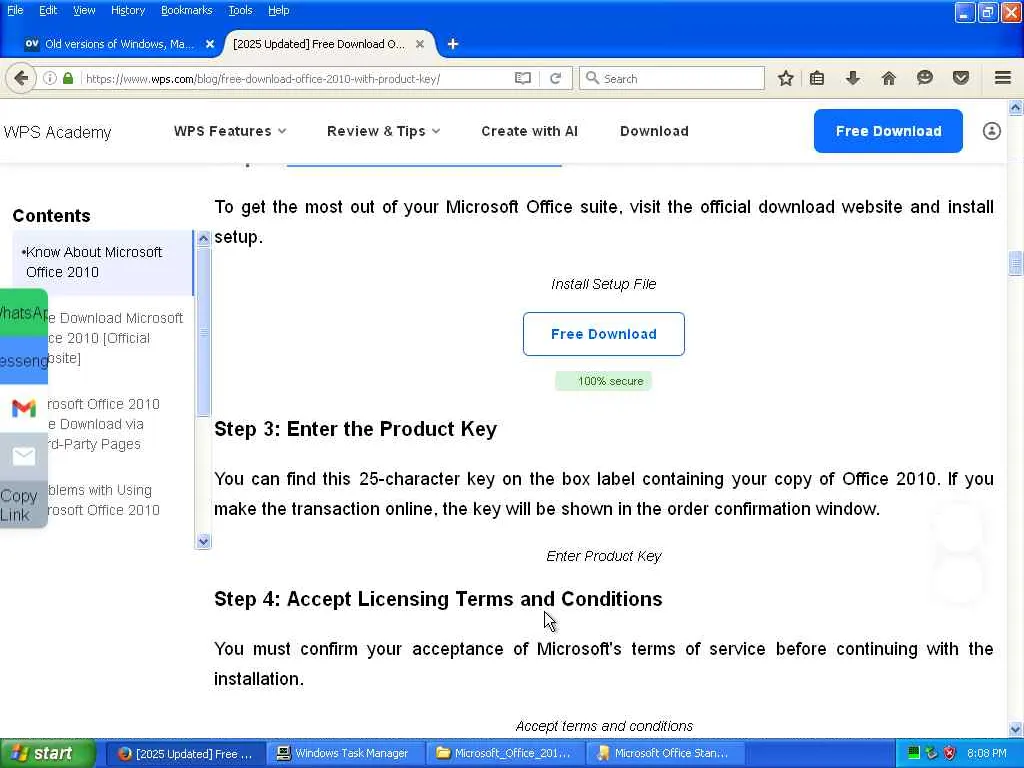Click the 'Enter Product Key' caption

[x=603, y=556]
